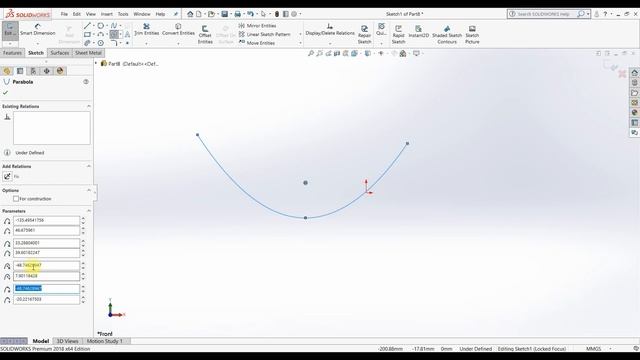This screenshot has width=640, height=360.
Task: Open the View menu
Action: (x=91, y=14)
